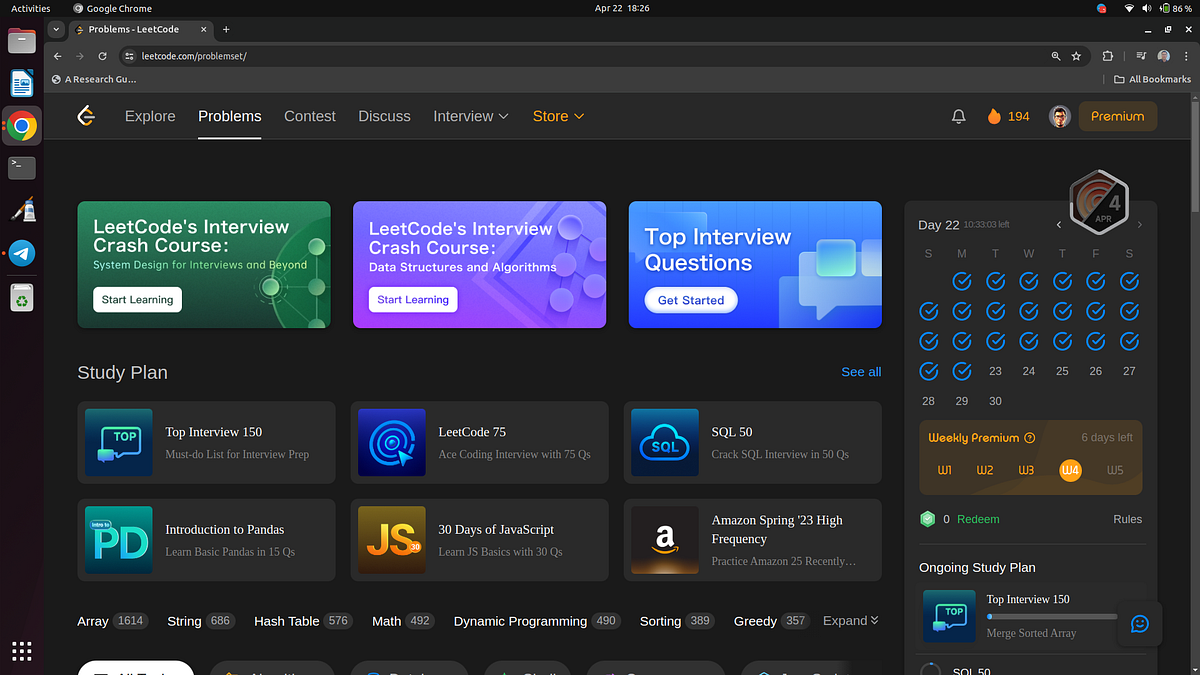Screen dimensions: 1200x675
Task: Click the W1 weekly premium badge
Action: click(944, 470)
